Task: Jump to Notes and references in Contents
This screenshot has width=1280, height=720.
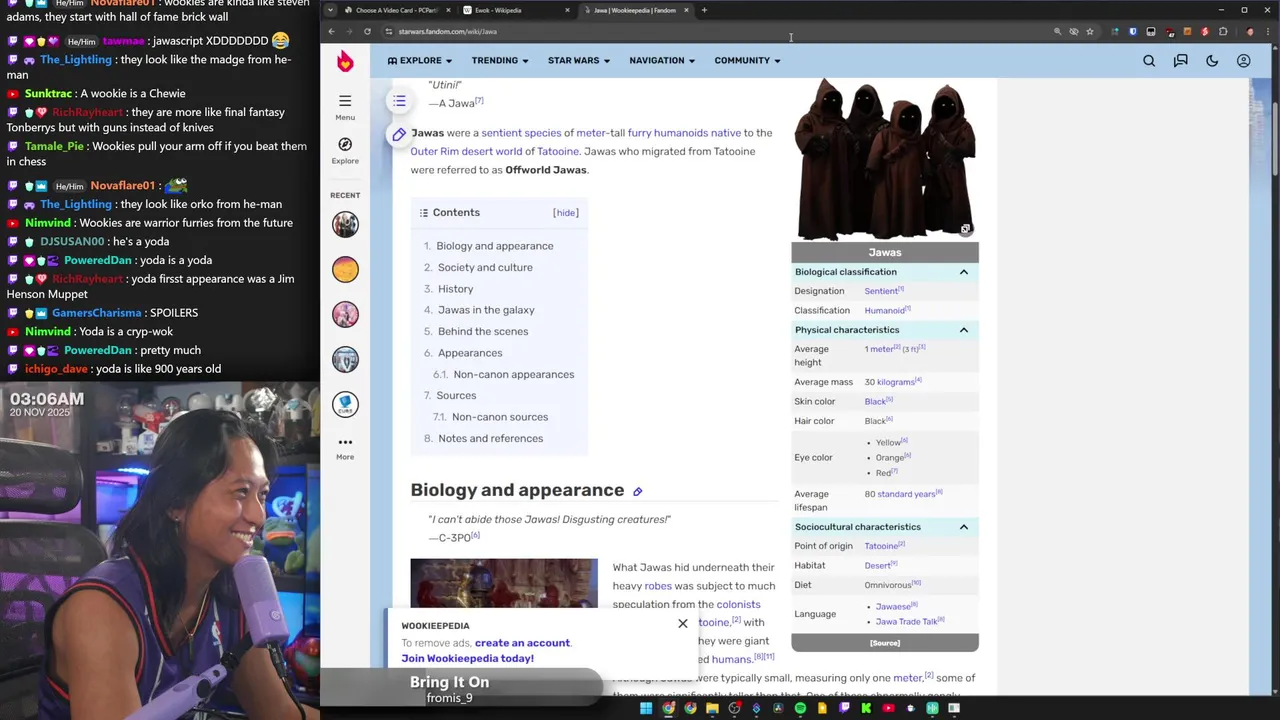Action: [x=490, y=439]
